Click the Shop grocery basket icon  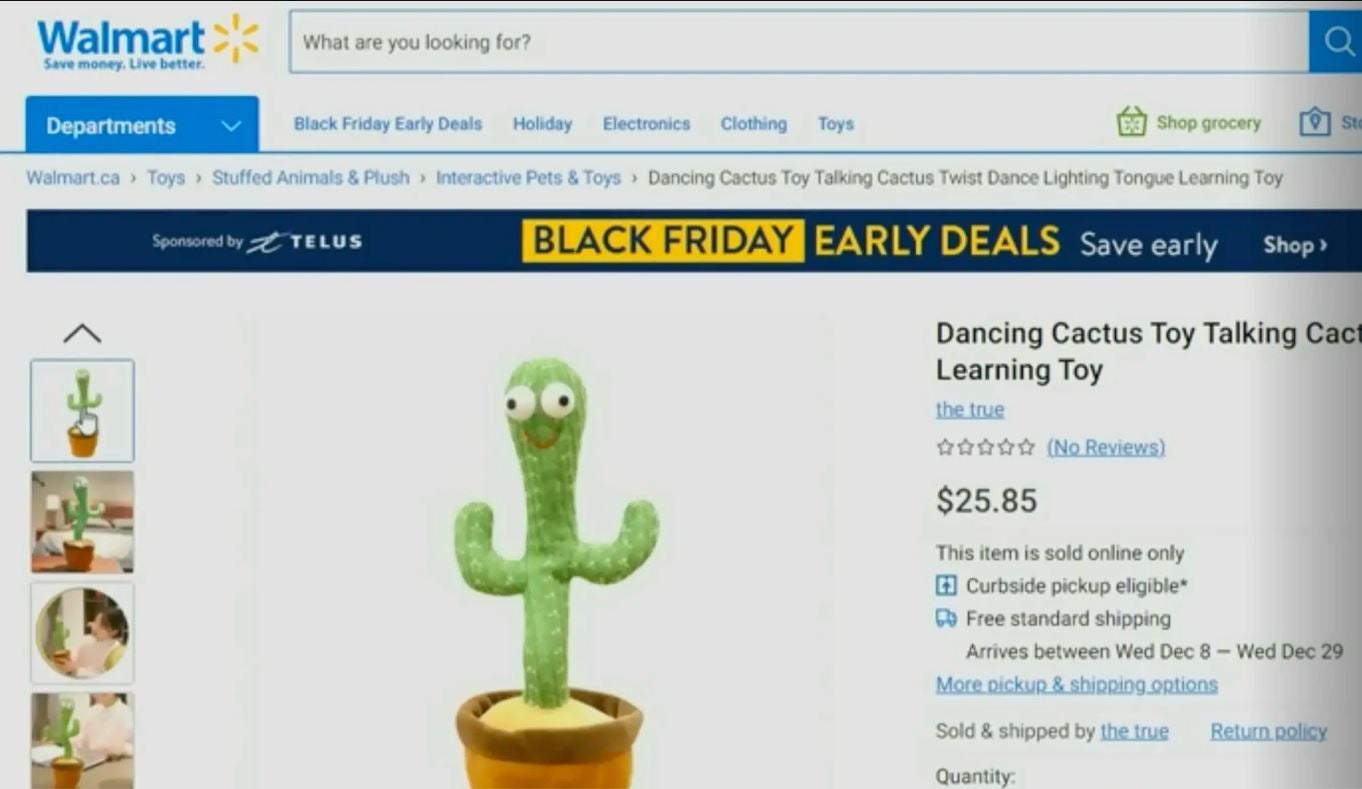coord(1131,122)
